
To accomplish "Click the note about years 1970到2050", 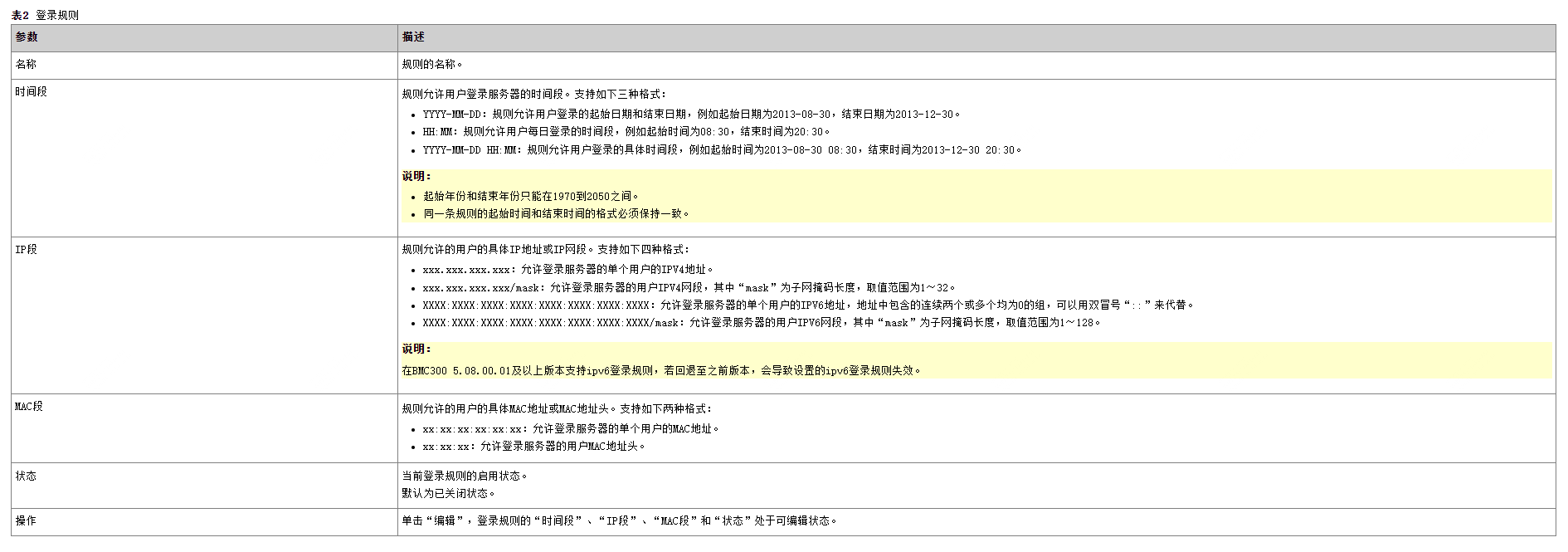I will tap(531, 197).
